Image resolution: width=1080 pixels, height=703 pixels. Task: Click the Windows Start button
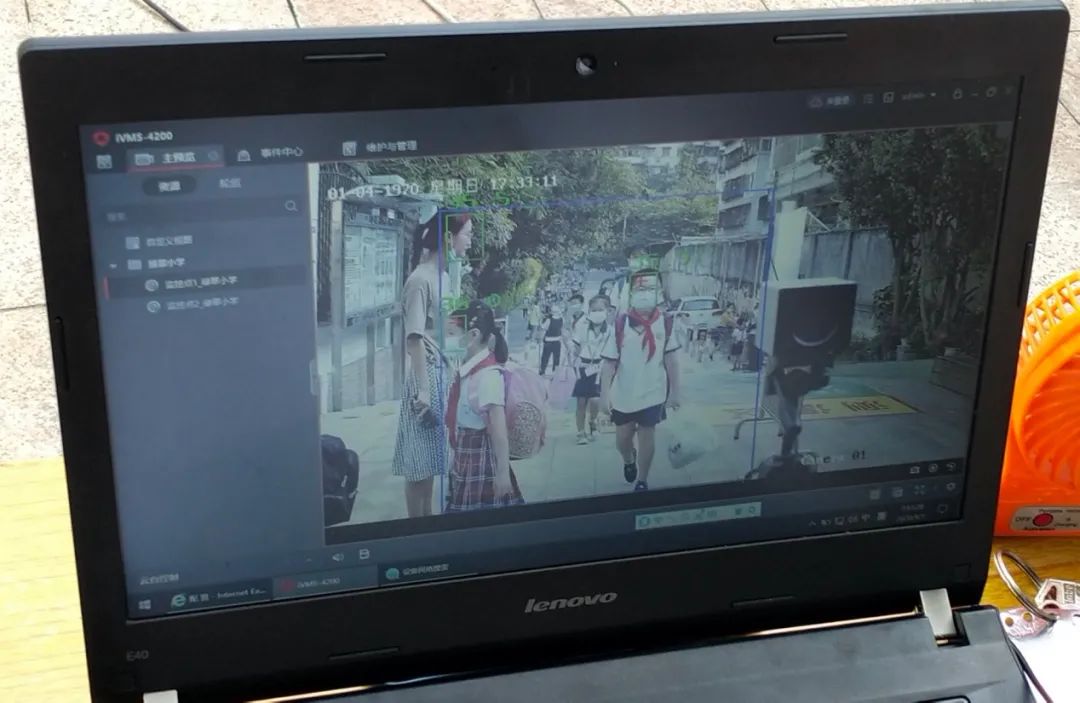point(145,604)
